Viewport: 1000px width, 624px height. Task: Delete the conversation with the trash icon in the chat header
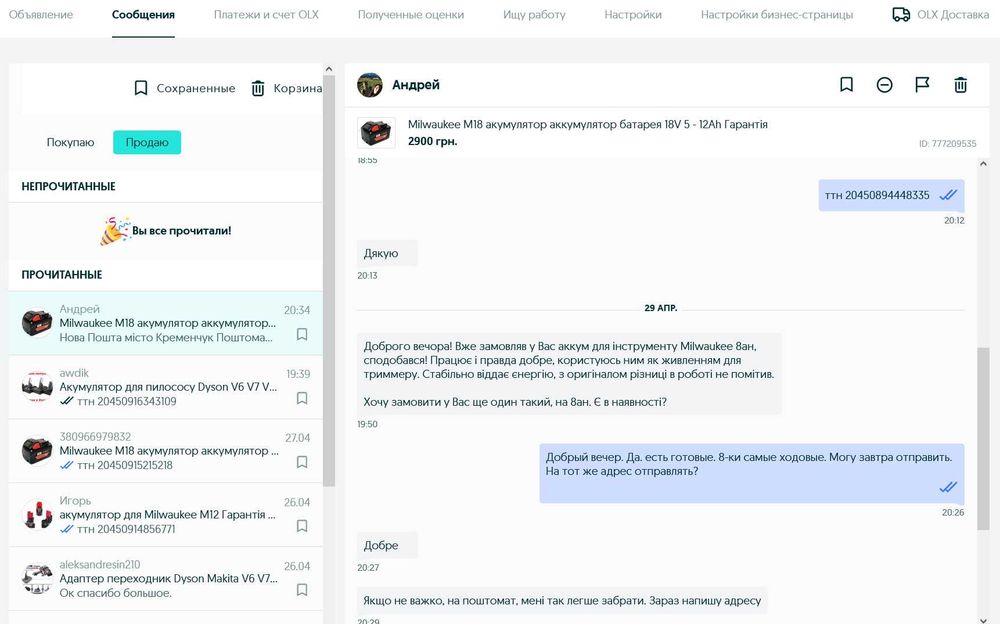(960, 84)
